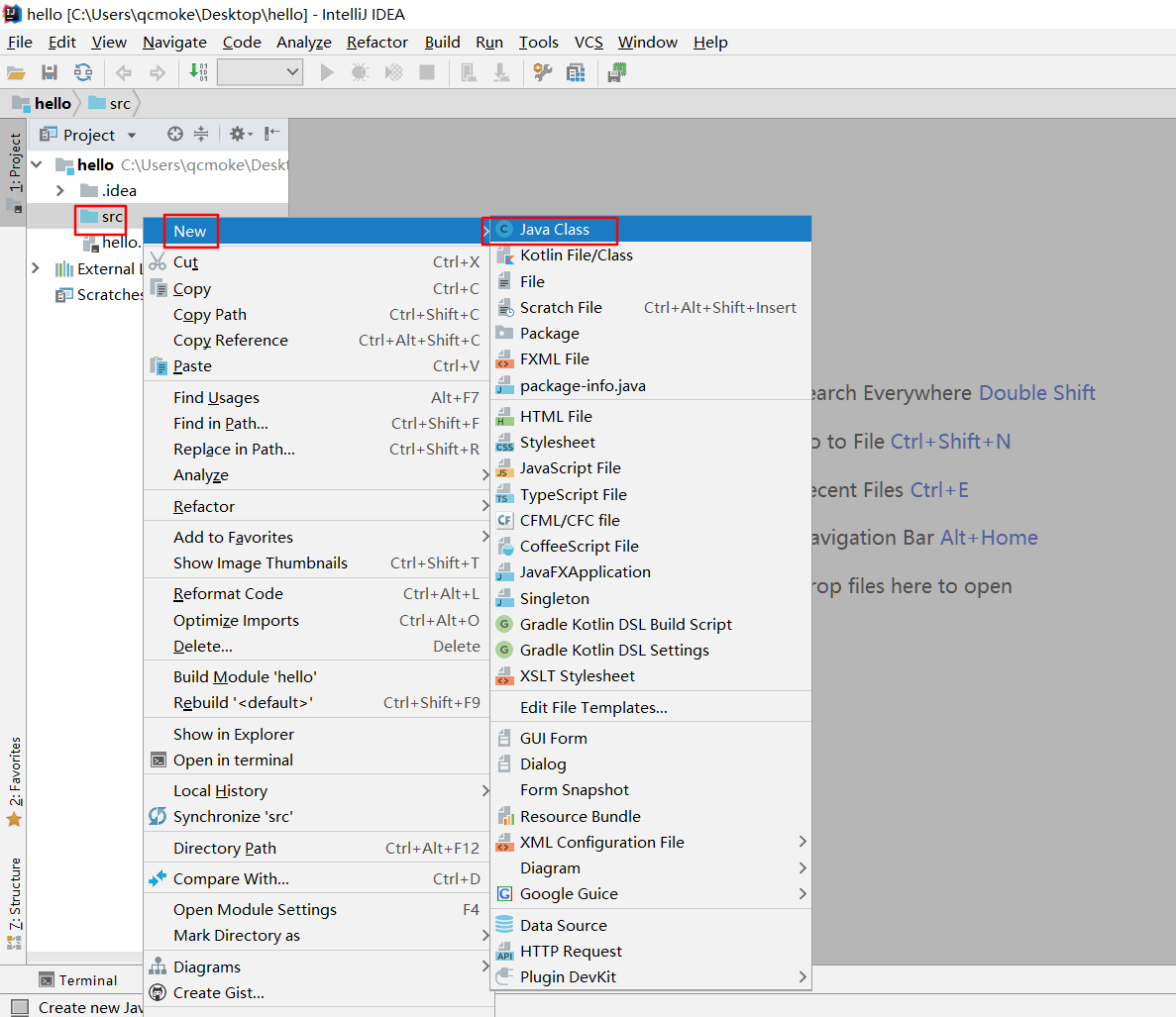Screen dimensions: 1176x1017
Task: Choose Reformat Code in the context menu
Action: [x=317, y=593]
